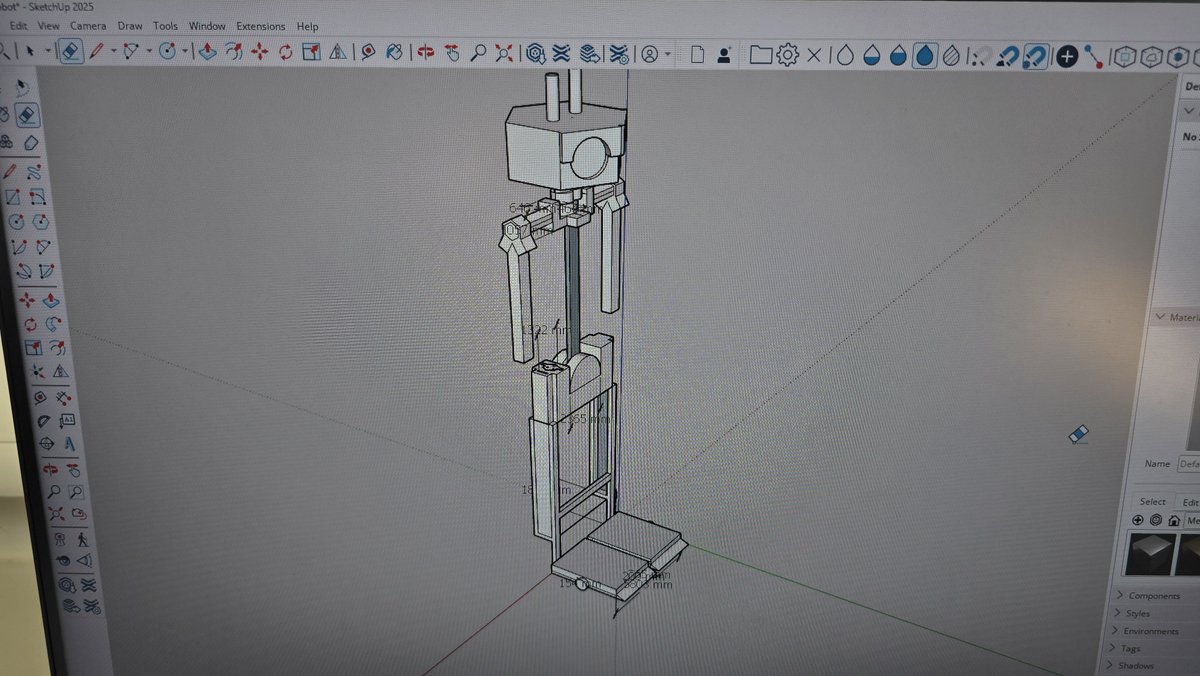Select the 3D Text tool in the left toolbar

pos(69,442)
